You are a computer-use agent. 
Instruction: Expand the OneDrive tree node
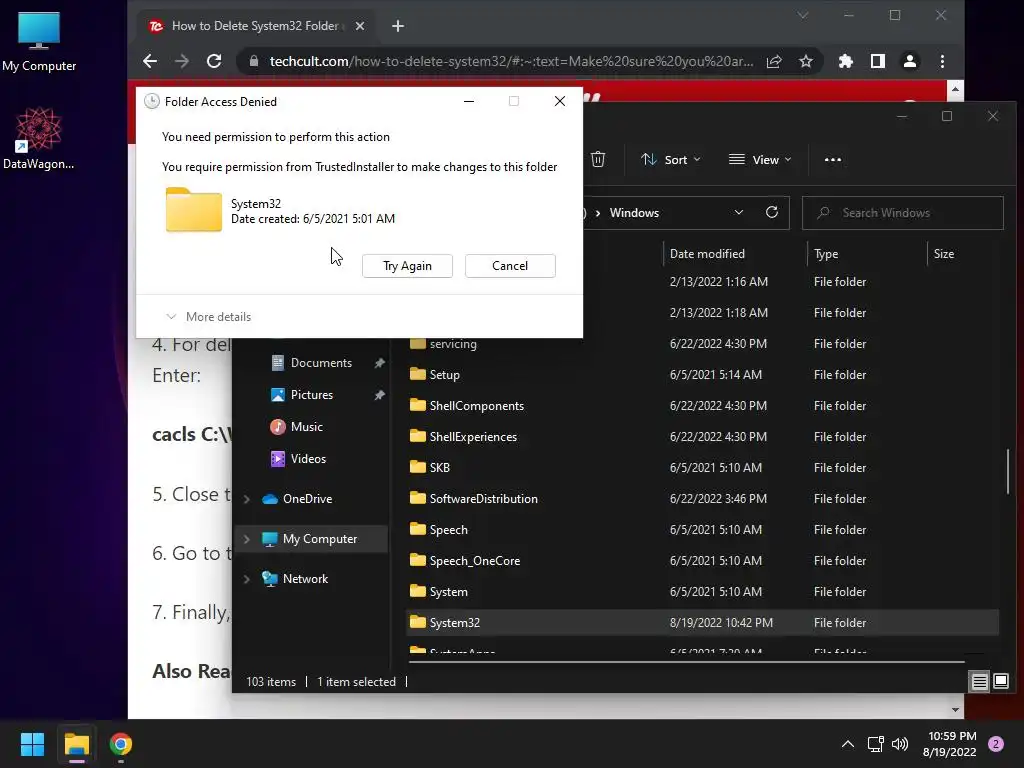[x=247, y=499]
